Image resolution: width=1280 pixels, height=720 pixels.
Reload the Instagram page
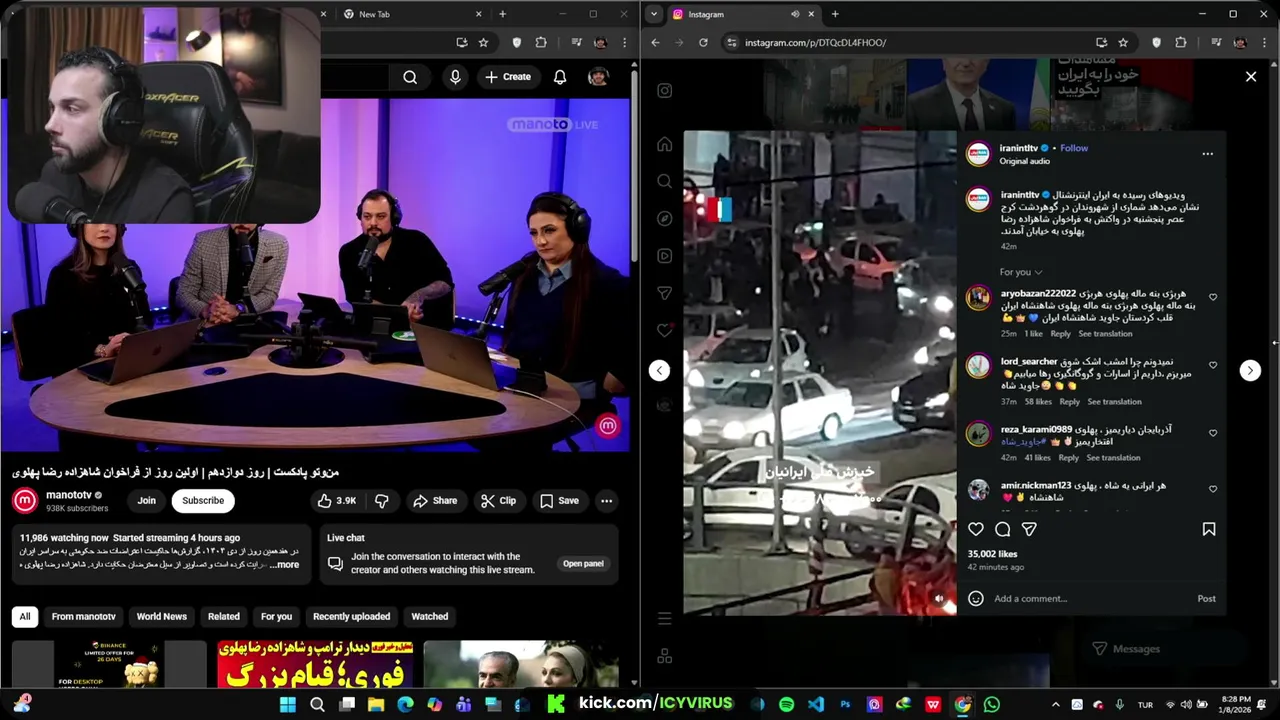tap(703, 43)
